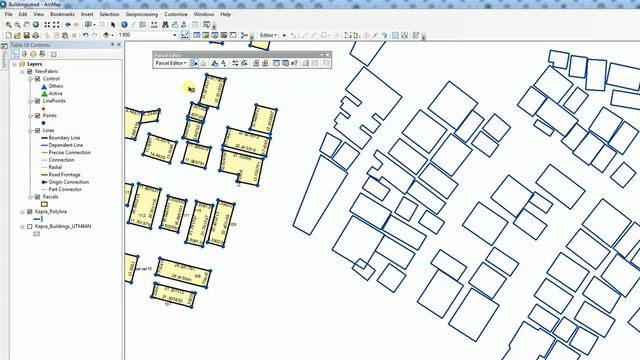Collapse the NewFabric group layer
Viewport: 640px width, 360px height.
click(22, 71)
